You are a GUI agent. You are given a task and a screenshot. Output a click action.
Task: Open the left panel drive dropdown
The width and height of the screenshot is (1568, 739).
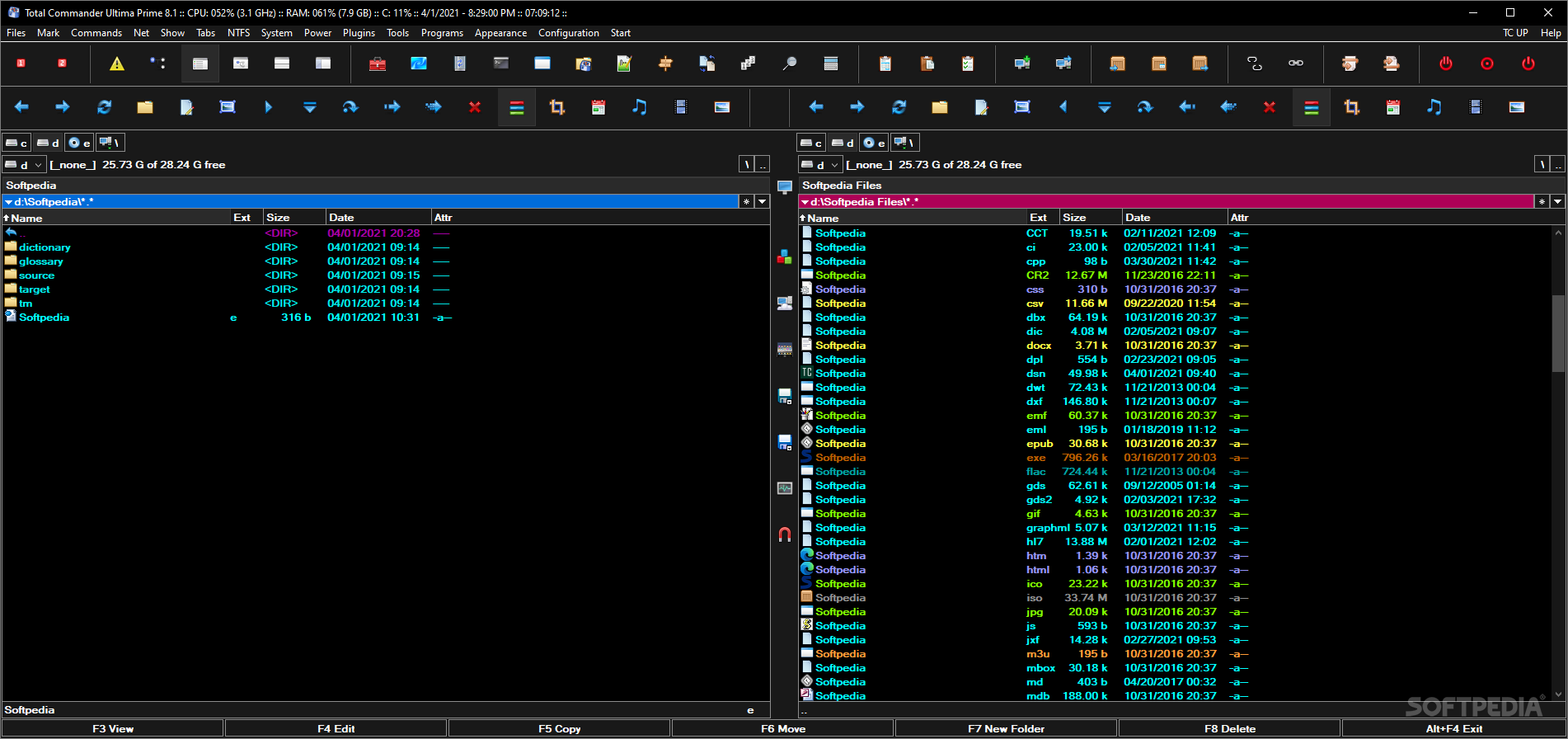coord(24,165)
